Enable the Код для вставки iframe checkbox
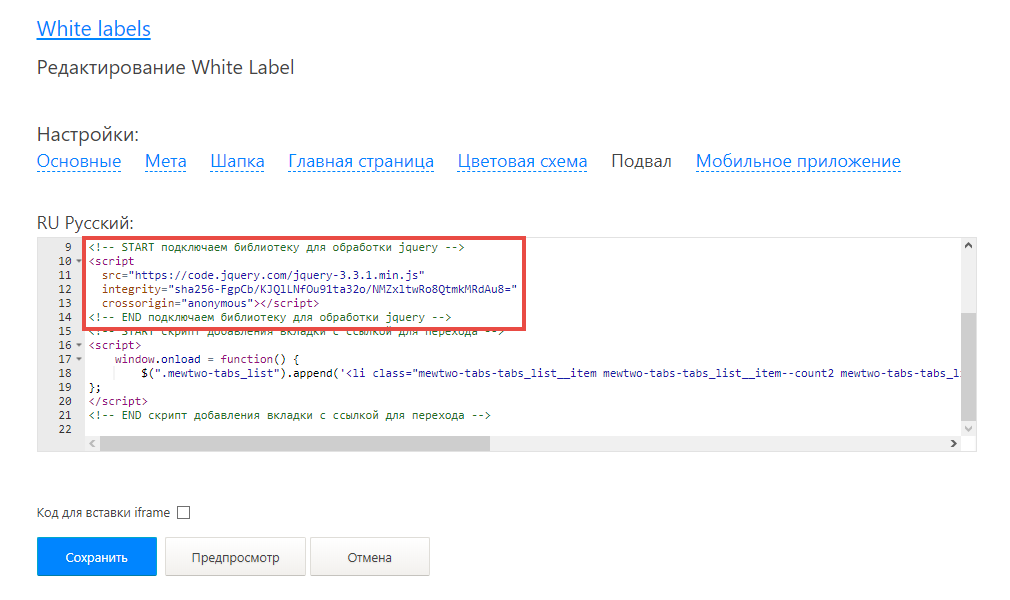This screenshot has height=600, width=1010. pos(184,512)
